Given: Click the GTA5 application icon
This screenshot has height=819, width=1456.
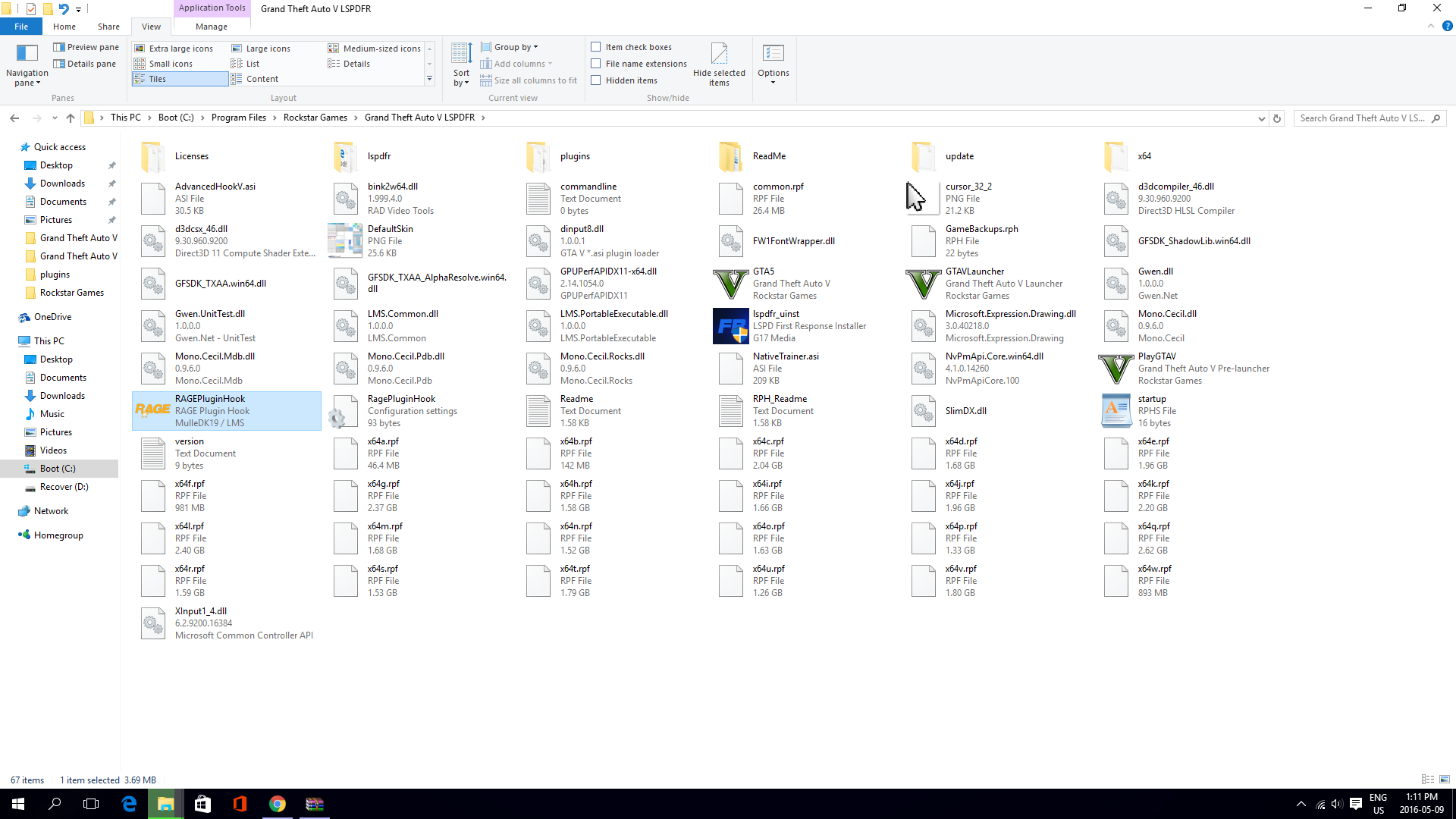Looking at the screenshot, I should click(731, 284).
